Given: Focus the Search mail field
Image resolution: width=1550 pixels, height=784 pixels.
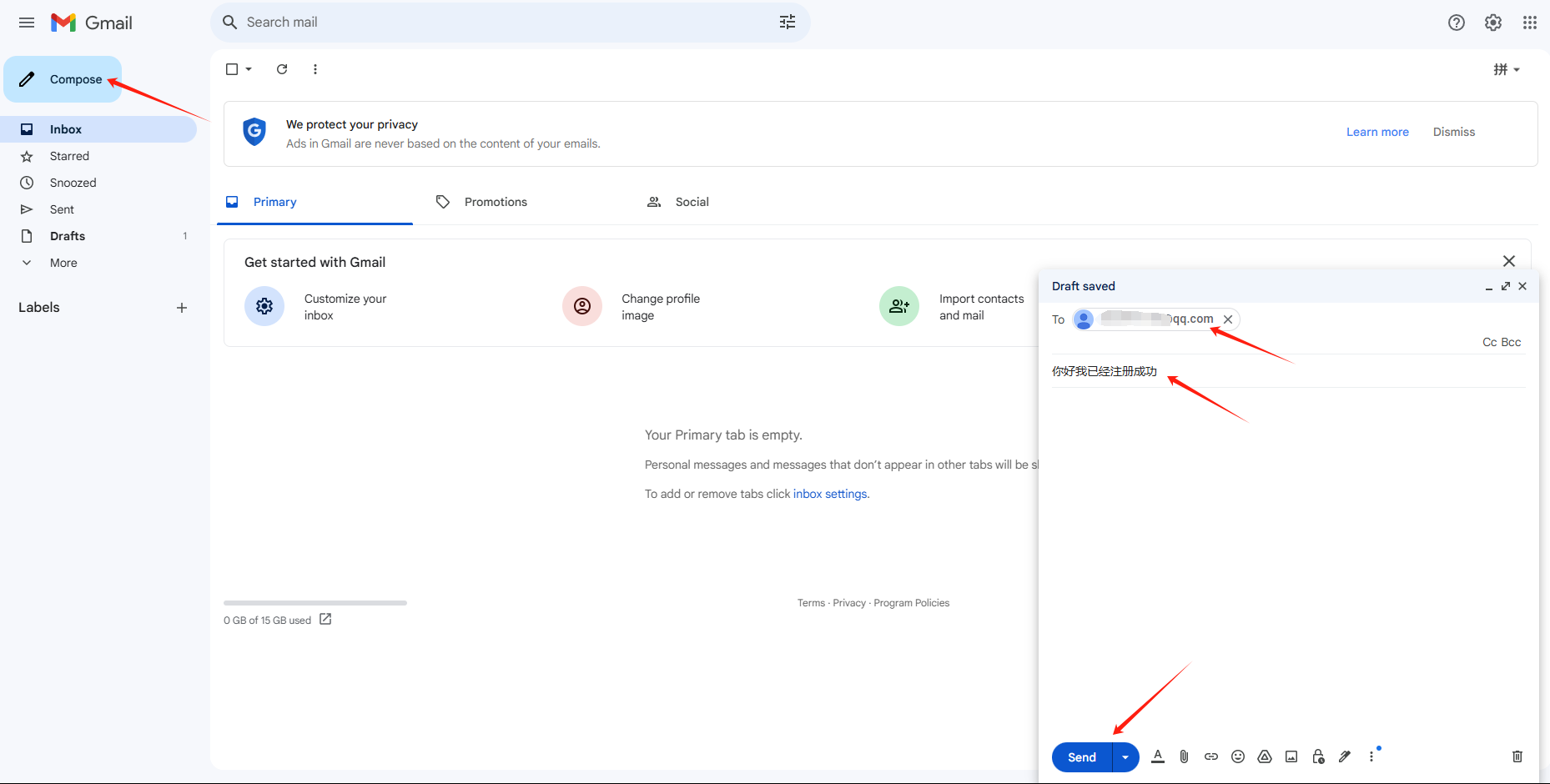Looking at the screenshot, I should pyautogui.click(x=509, y=23).
